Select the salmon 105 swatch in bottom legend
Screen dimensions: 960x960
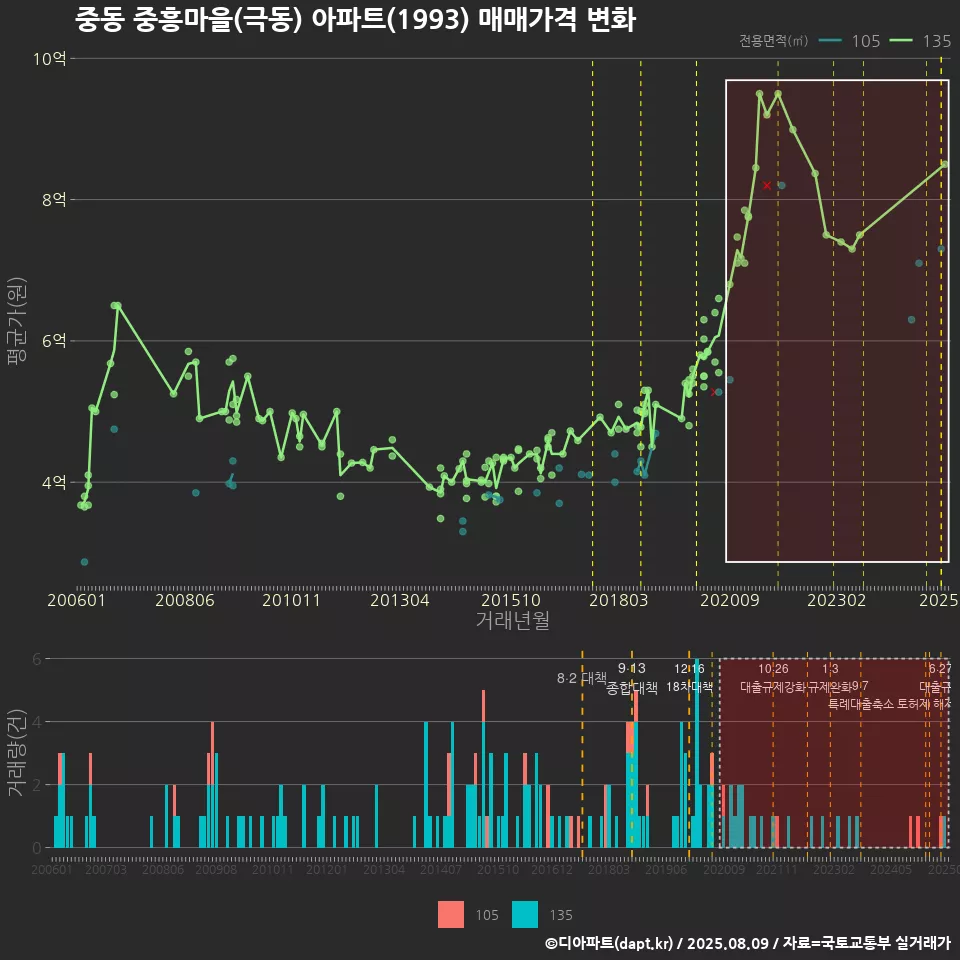(x=451, y=915)
